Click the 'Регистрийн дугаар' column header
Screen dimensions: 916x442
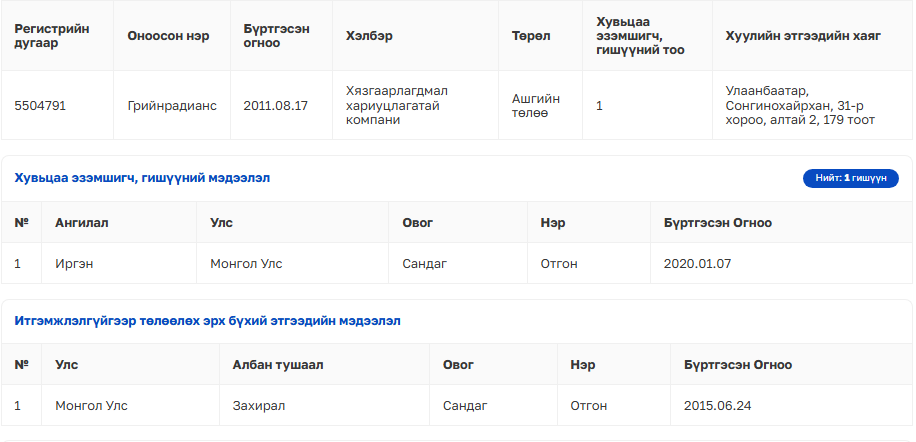click(x=52, y=36)
